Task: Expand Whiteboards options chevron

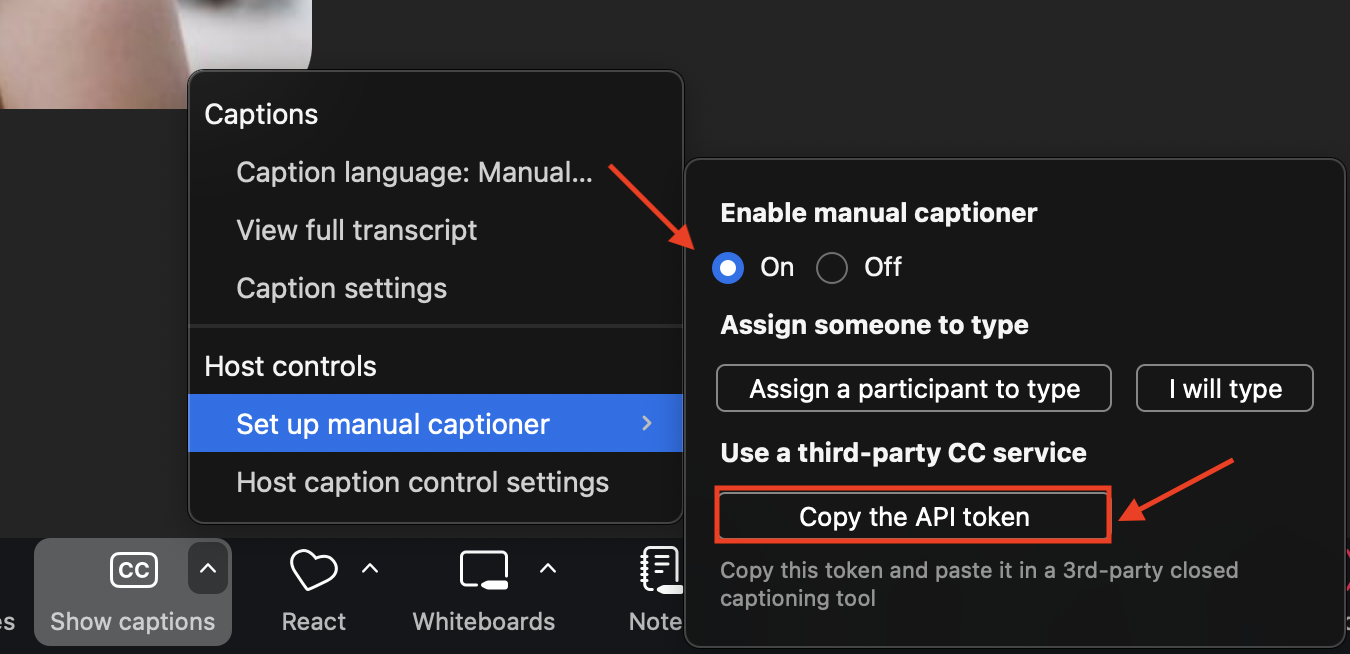Action: point(548,569)
